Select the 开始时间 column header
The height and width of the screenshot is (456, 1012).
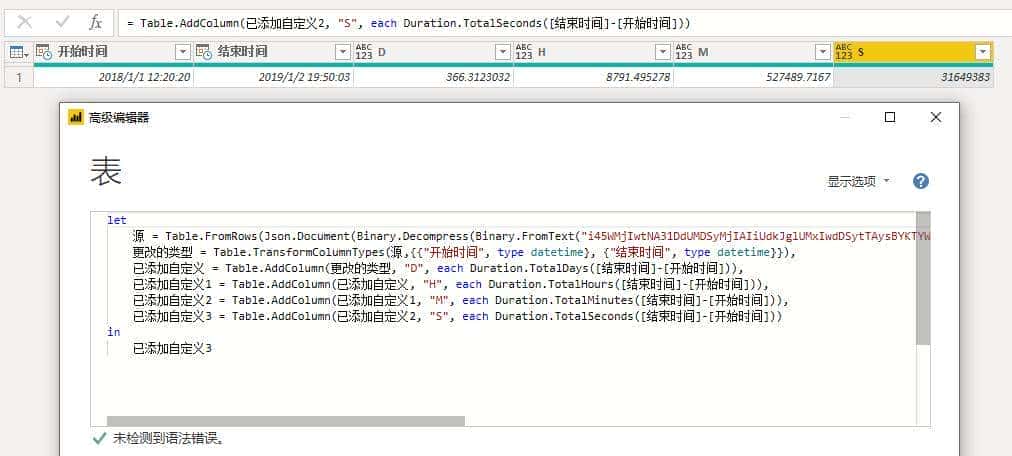tap(114, 52)
